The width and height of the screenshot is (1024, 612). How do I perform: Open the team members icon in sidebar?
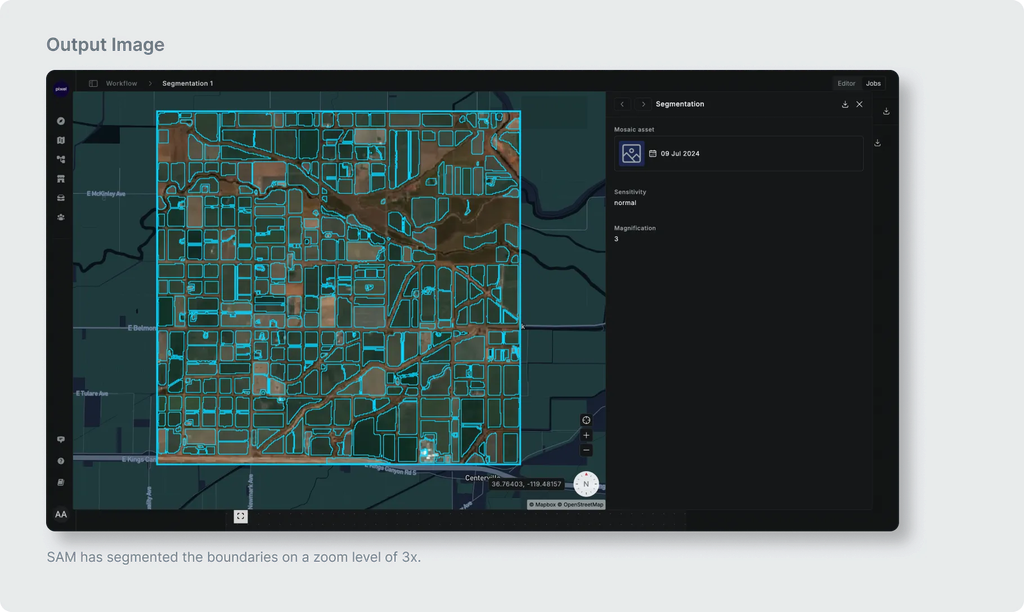tap(61, 217)
